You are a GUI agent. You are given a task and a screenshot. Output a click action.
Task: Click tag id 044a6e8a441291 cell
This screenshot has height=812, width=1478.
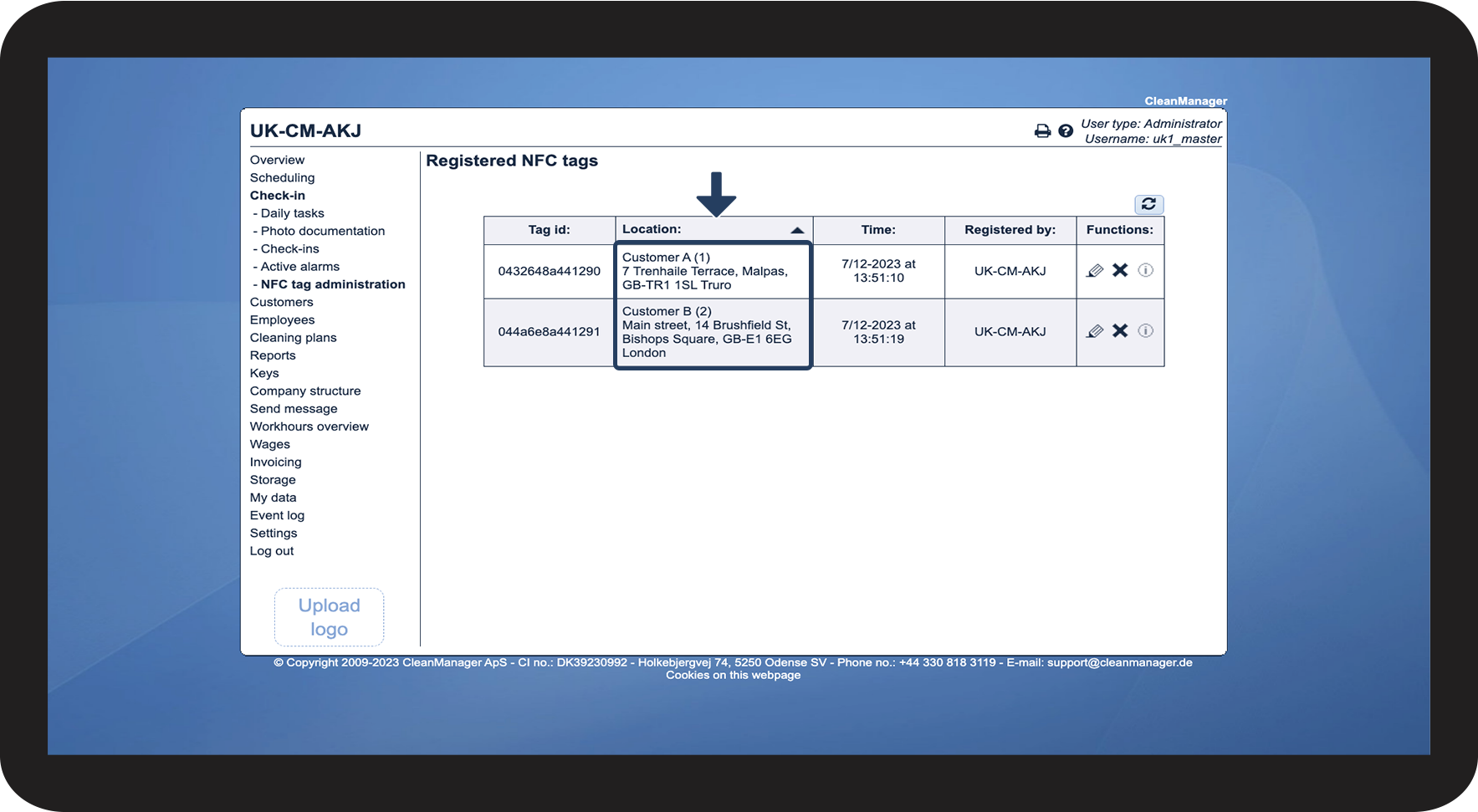549,332
